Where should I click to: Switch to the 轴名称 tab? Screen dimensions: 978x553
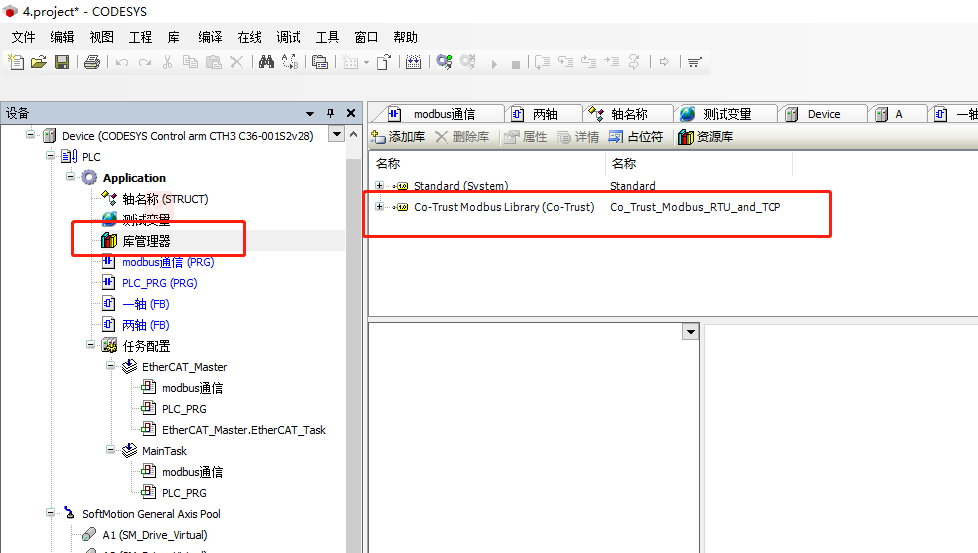click(627, 114)
